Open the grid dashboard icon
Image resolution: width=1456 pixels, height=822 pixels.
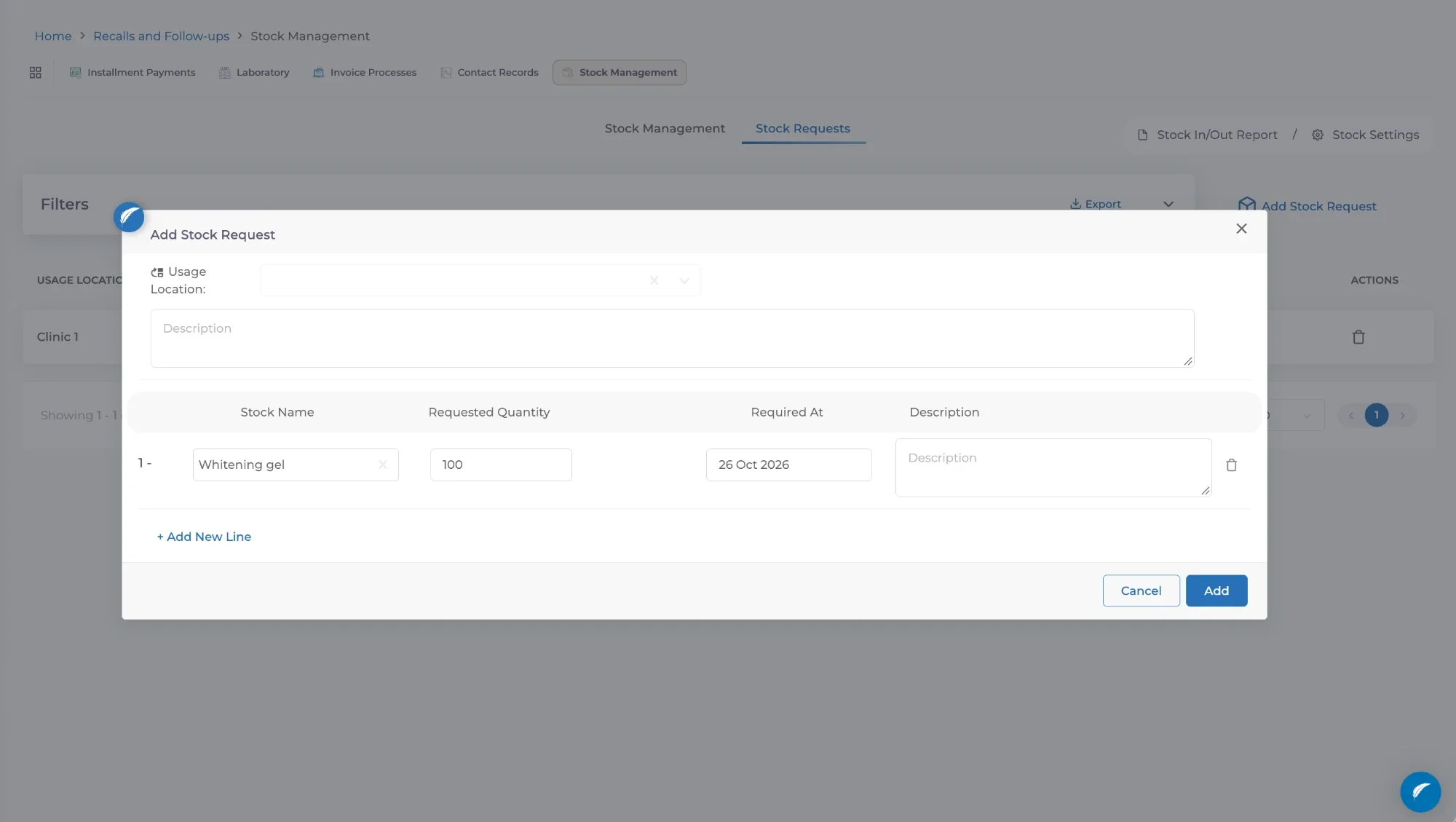coord(35,73)
